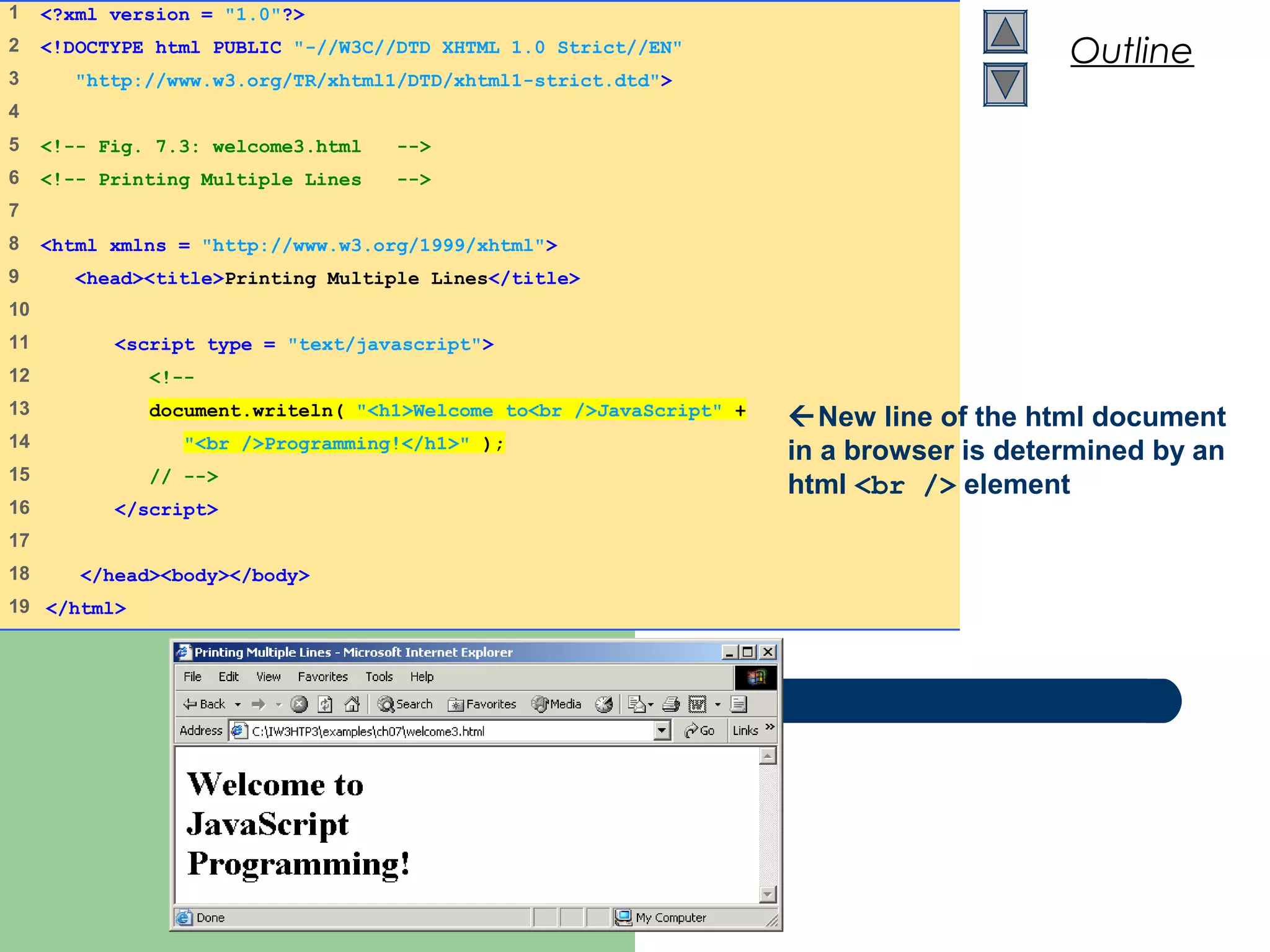Screen dimensions: 1270x952
Task: Open the View menu
Action: [269, 677]
